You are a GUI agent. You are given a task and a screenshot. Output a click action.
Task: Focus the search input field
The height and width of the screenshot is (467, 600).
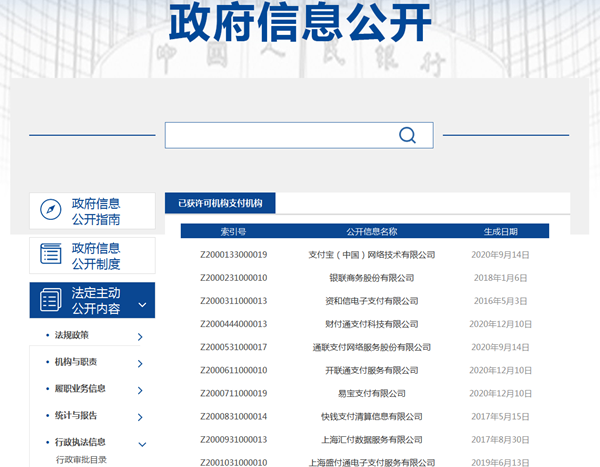pos(299,135)
